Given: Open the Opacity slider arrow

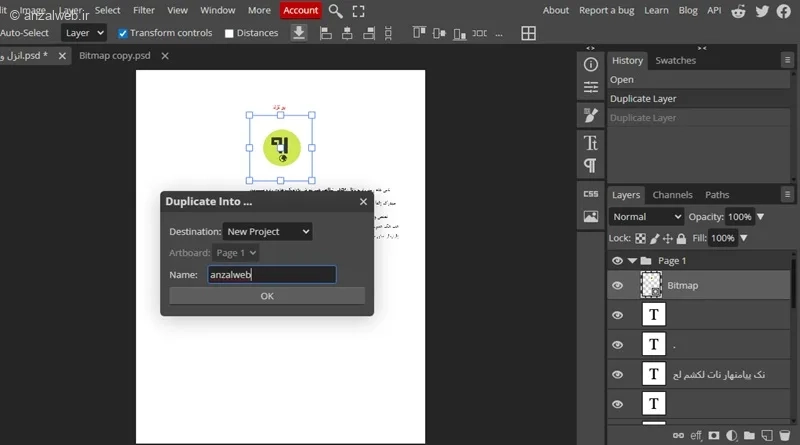Looking at the screenshot, I should click(760, 217).
